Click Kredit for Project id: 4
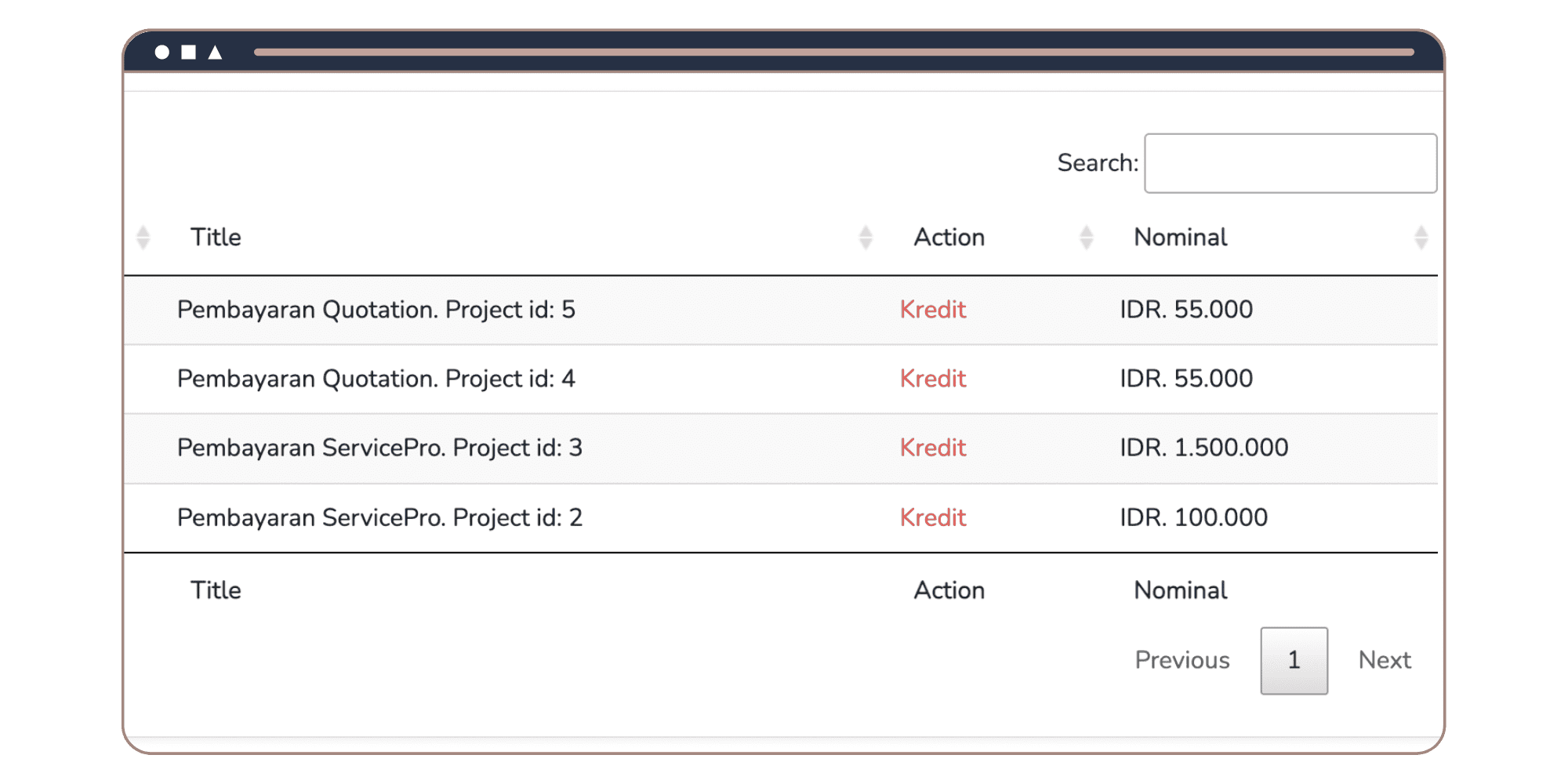1568x784 pixels. (x=932, y=379)
